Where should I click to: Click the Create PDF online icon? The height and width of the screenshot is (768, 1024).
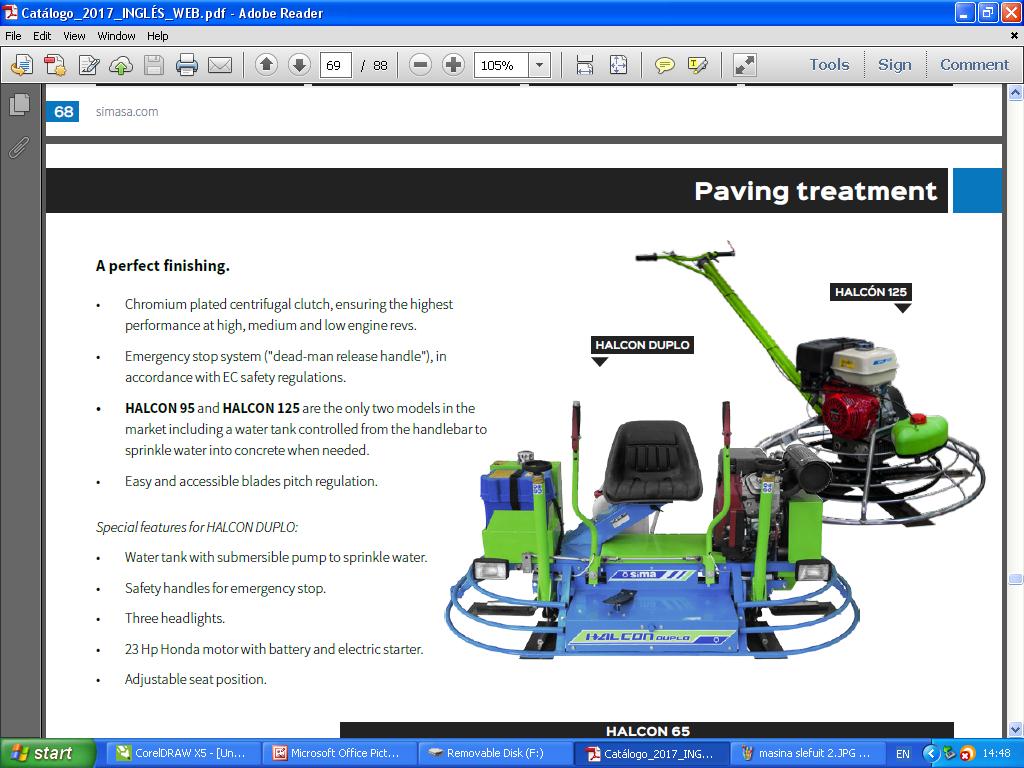point(22,65)
